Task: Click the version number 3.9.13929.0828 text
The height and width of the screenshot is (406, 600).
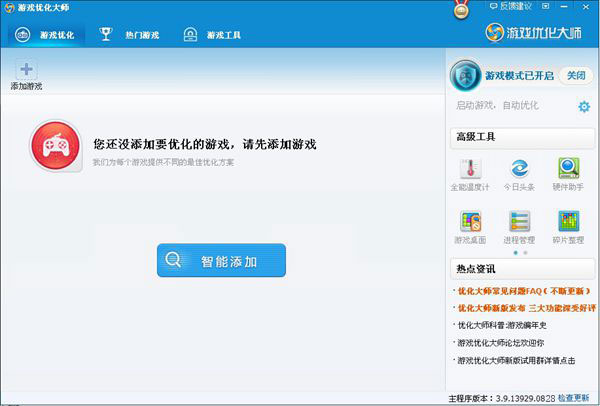Action: point(525,398)
